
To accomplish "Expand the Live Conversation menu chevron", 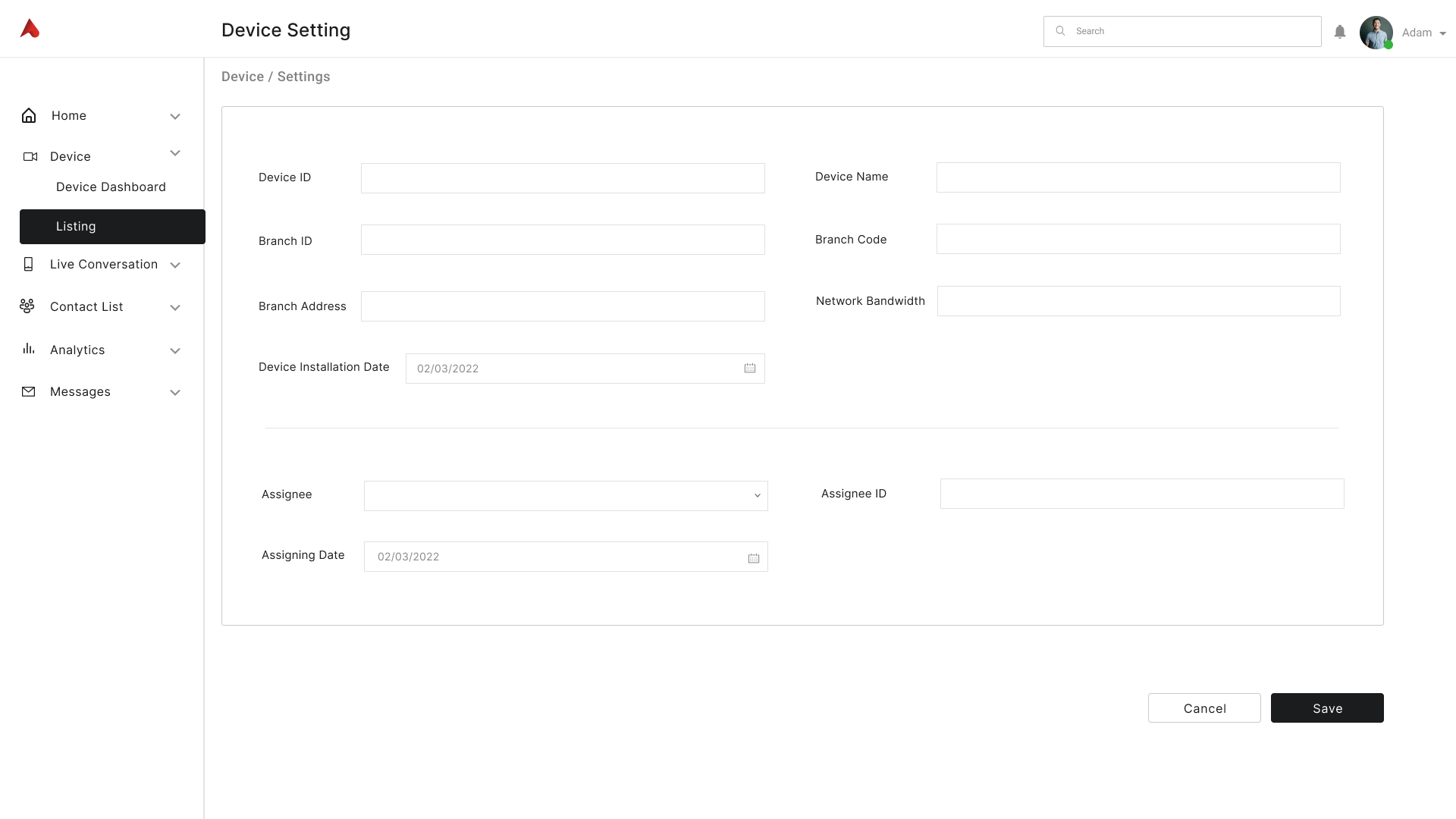I will click(x=175, y=265).
